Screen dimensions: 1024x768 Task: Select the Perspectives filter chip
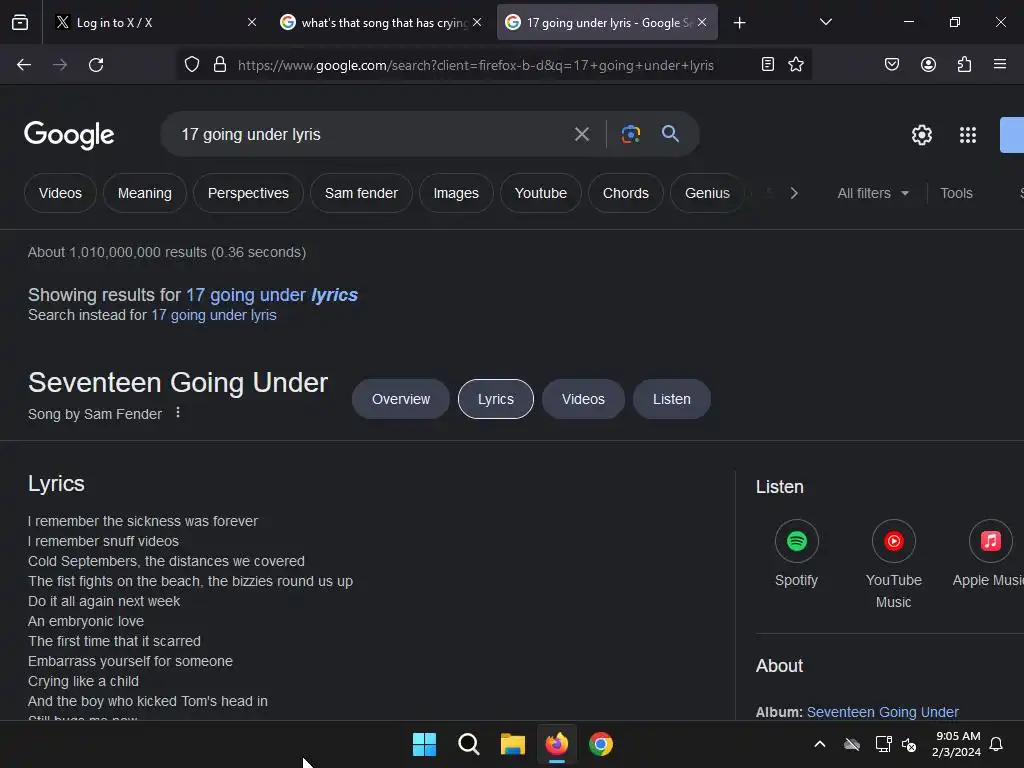coord(248,193)
